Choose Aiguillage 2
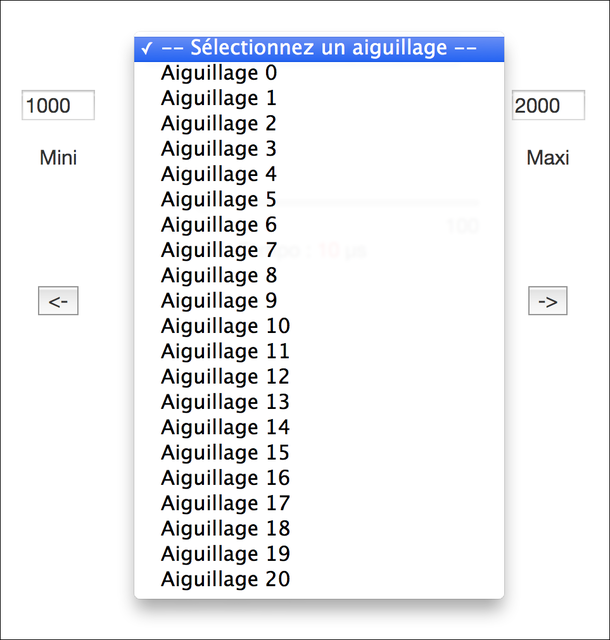 pos(319,124)
